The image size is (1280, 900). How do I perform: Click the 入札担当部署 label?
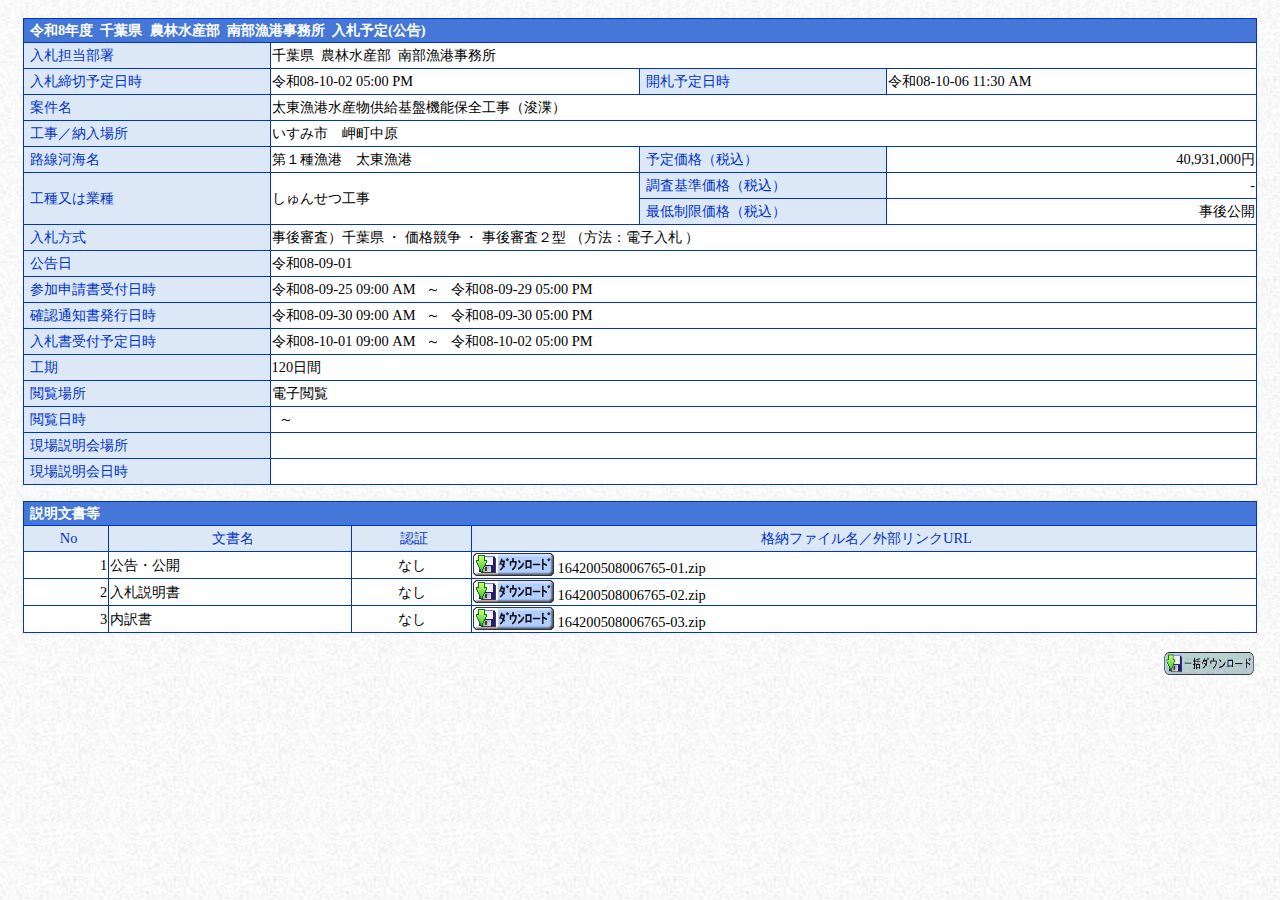147,55
